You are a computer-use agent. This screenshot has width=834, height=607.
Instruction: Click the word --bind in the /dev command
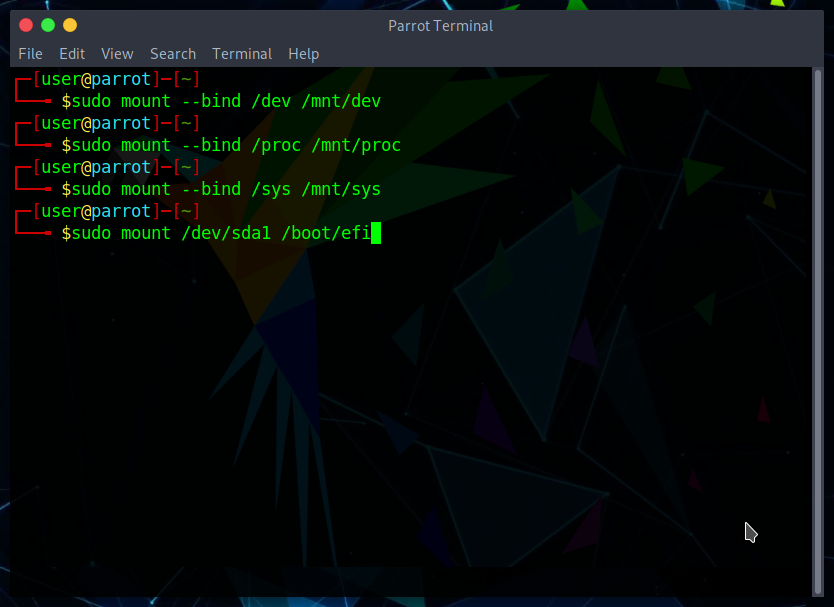pos(211,102)
